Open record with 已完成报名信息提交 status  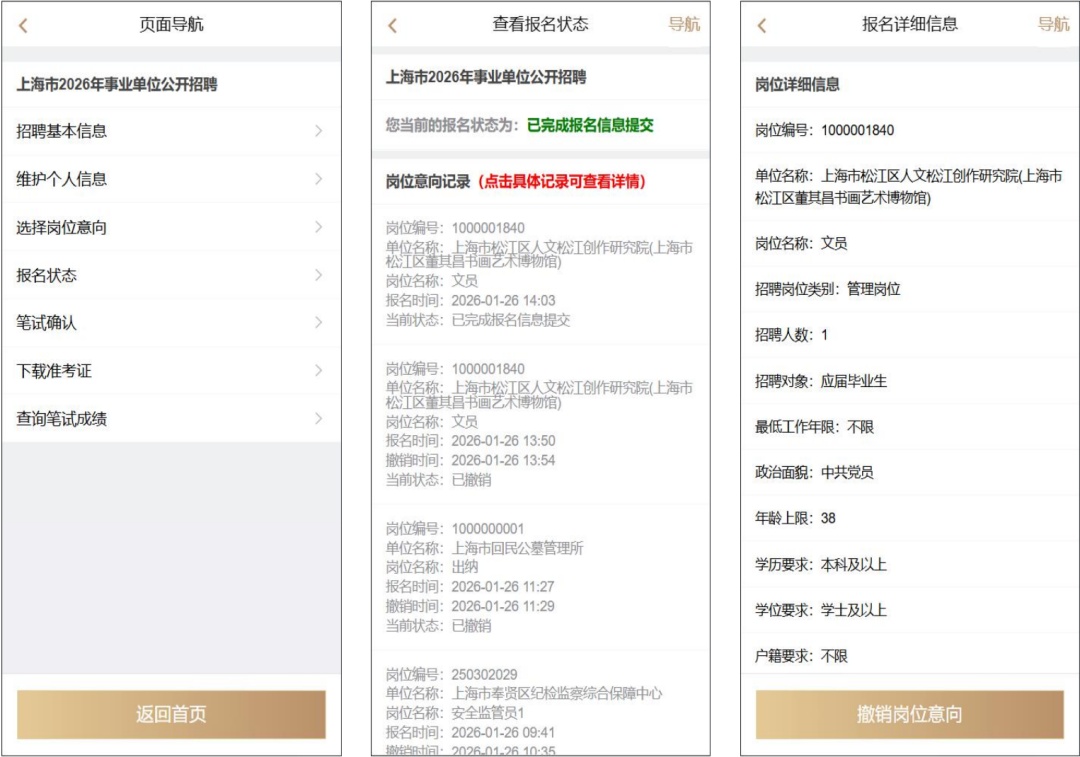pos(540,274)
